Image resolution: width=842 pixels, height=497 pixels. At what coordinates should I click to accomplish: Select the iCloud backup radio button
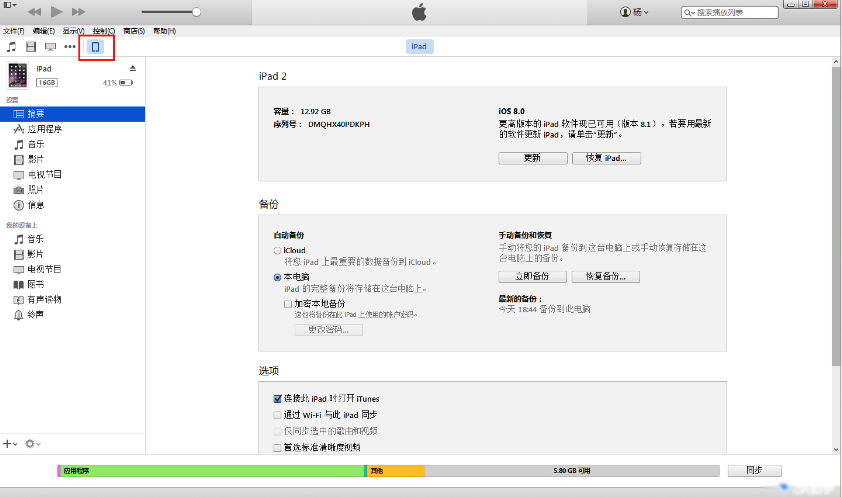[x=278, y=250]
